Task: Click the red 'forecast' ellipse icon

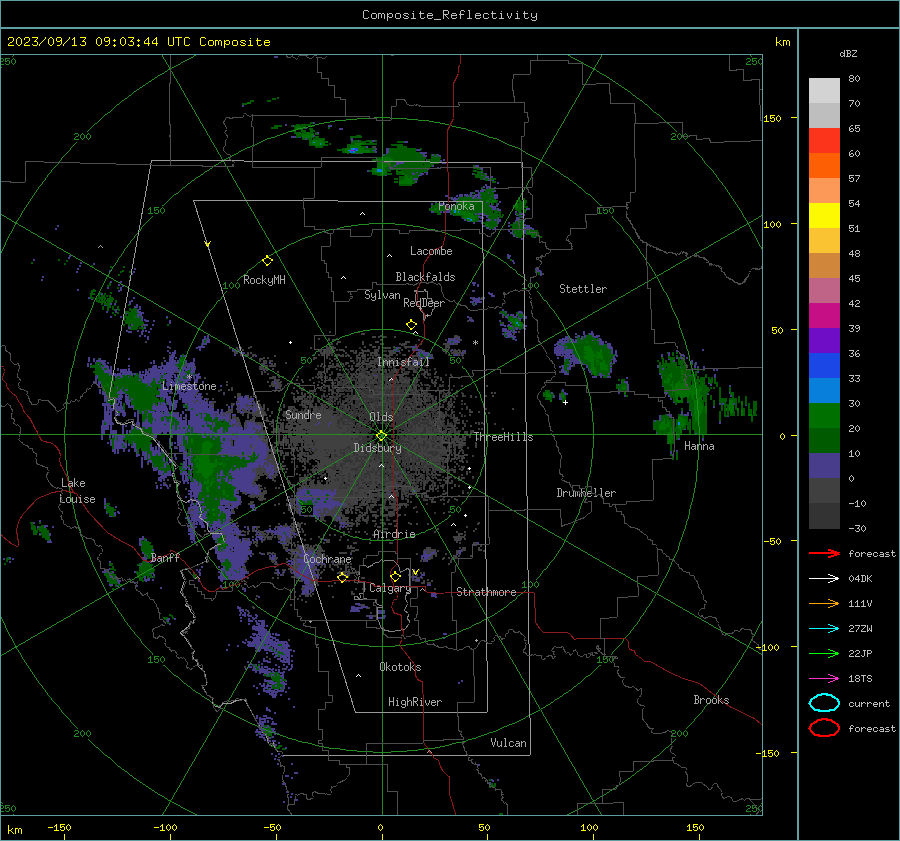Action: tap(824, 728)
